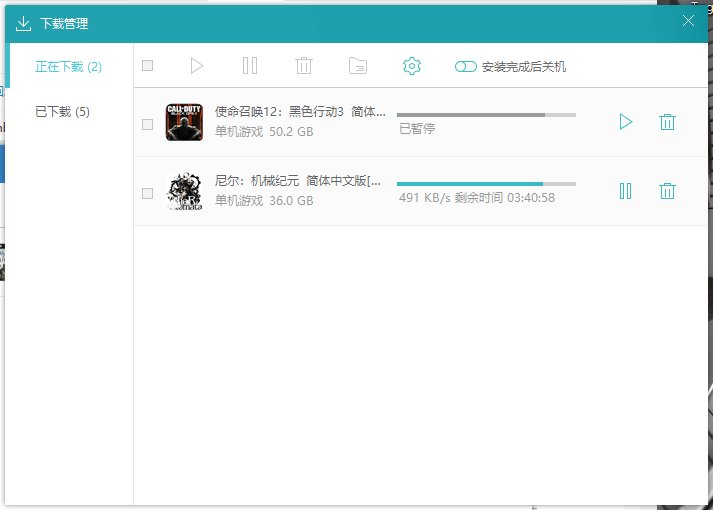
Task: Resume the 使命召唤12 download
Action: 626,122
